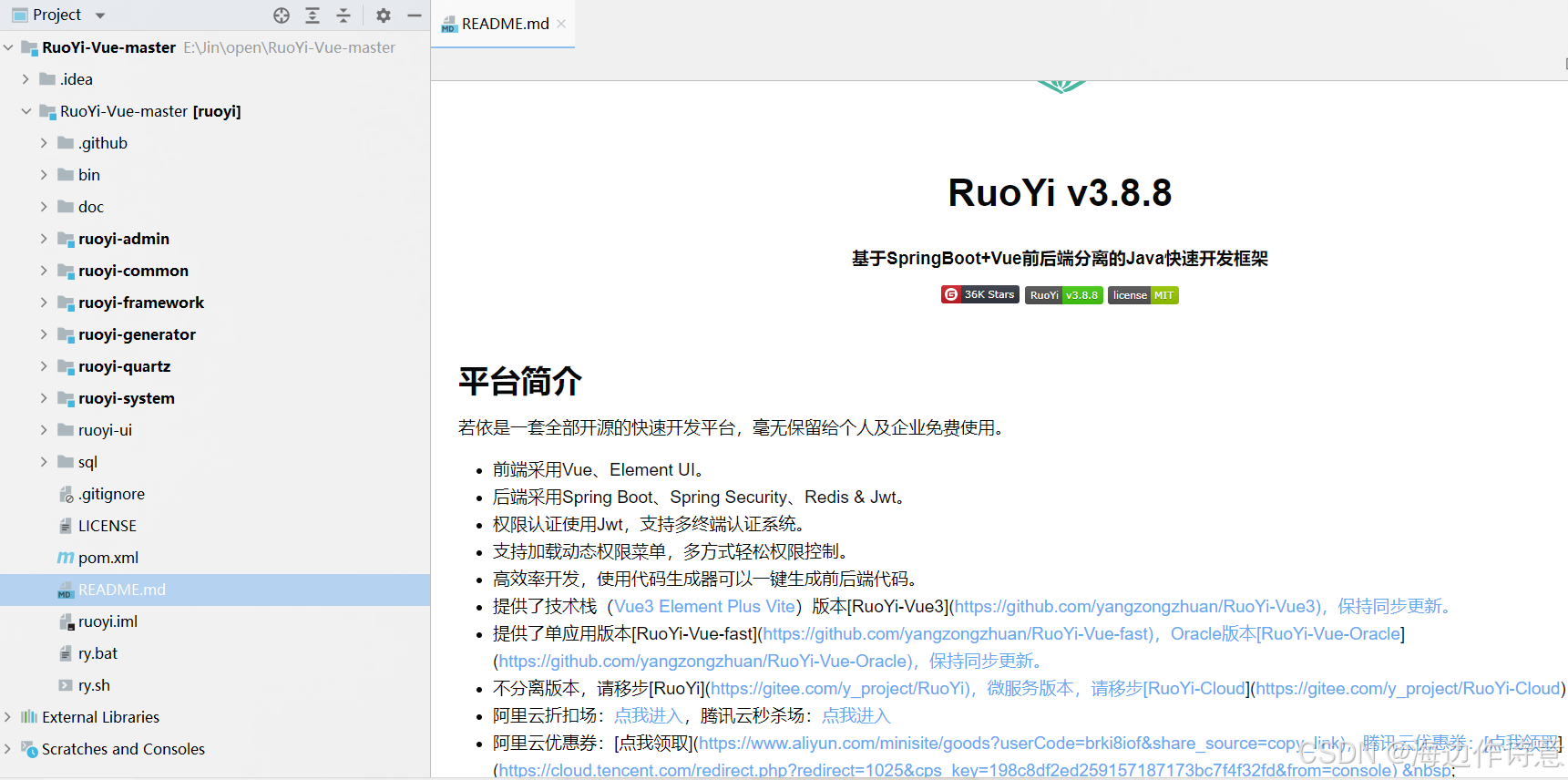This screenshot has height=780, width=1568.
Task: Expand the .idea folder
Action: point(26,79)
